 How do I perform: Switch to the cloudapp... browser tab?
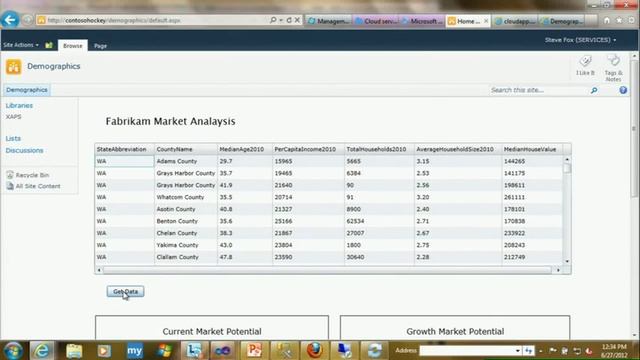click(516, 21)
